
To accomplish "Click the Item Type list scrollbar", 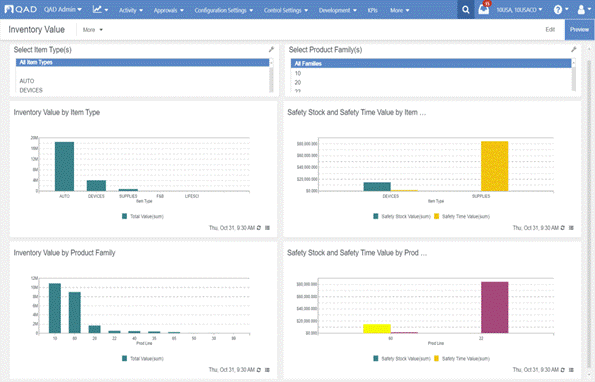I will (x=271, y=76).
